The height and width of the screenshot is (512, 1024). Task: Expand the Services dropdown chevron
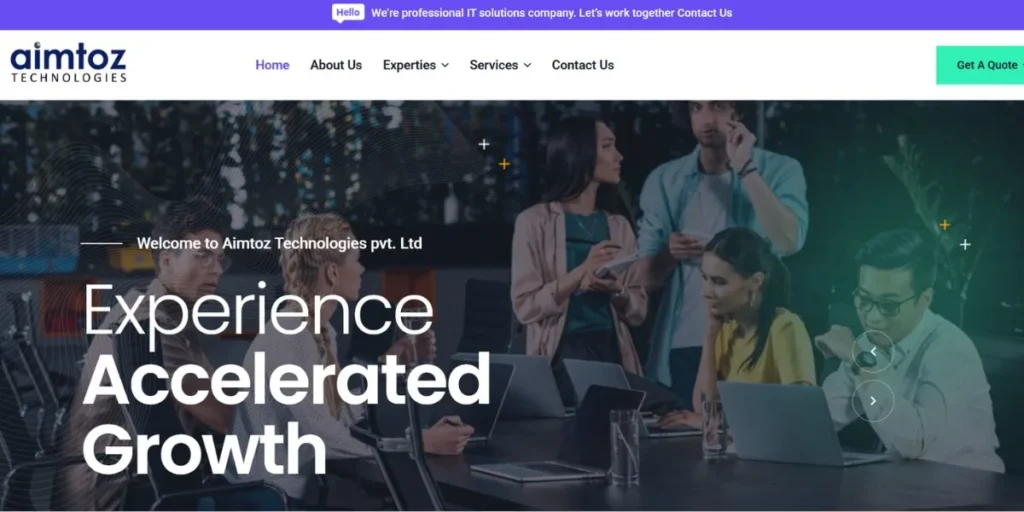point(527,65)
